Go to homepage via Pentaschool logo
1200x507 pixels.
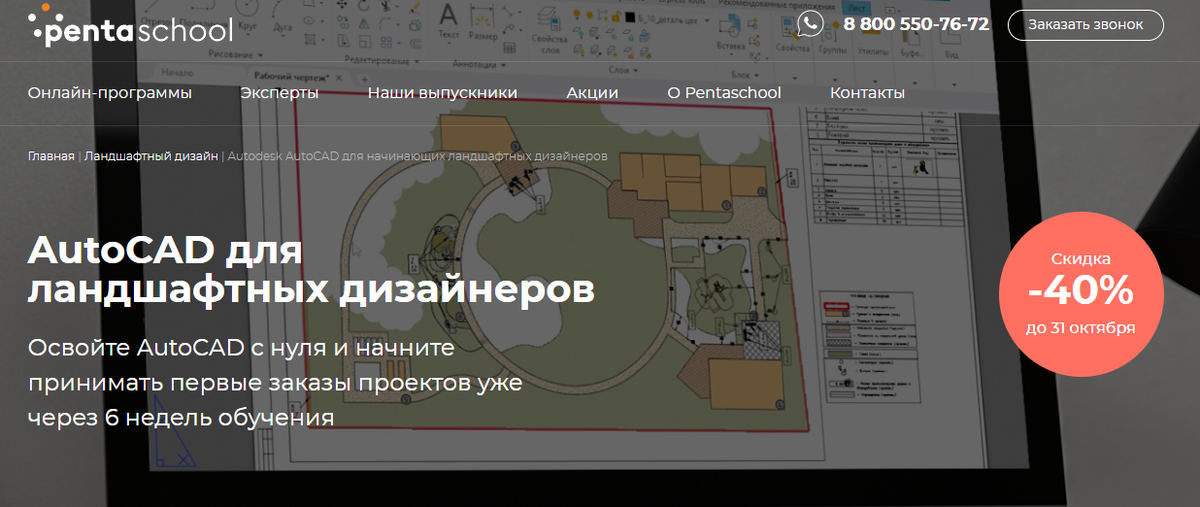click(131, 28)
